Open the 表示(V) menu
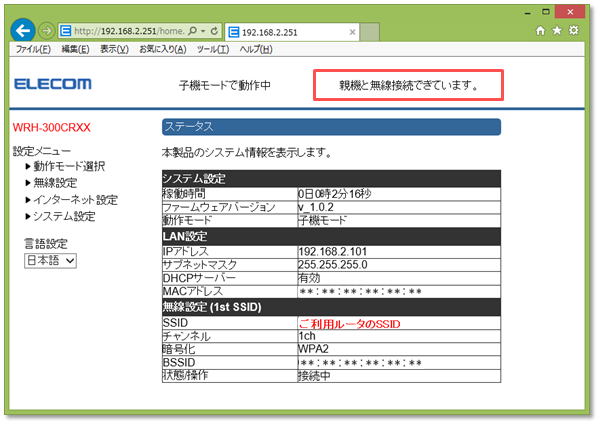The image size is (600, 425). point(114,49)
